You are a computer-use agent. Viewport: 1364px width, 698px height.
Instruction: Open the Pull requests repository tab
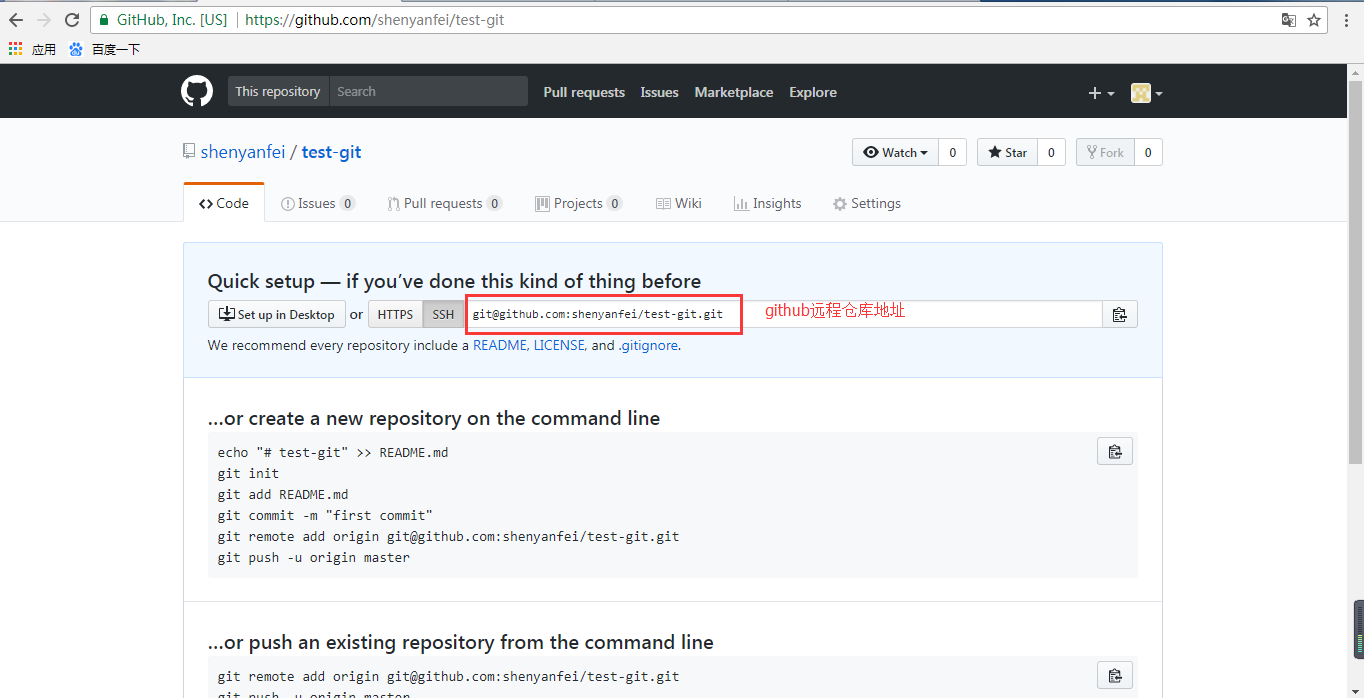[x=445, y=203]
